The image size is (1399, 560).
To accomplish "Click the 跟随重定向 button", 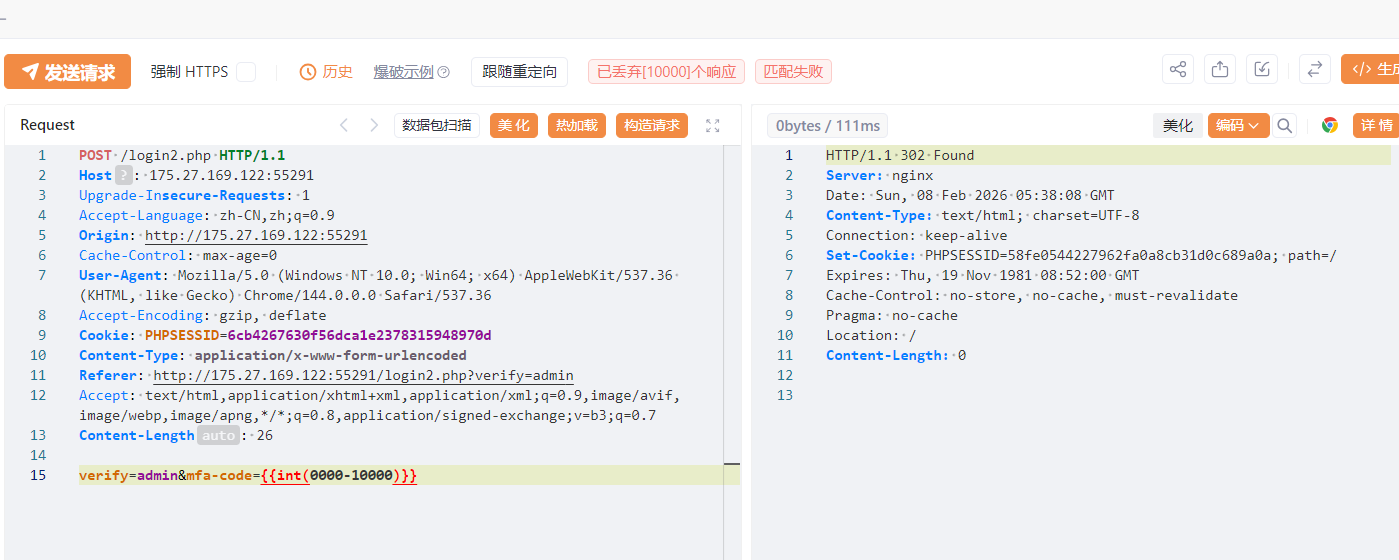I will (519, 72).
